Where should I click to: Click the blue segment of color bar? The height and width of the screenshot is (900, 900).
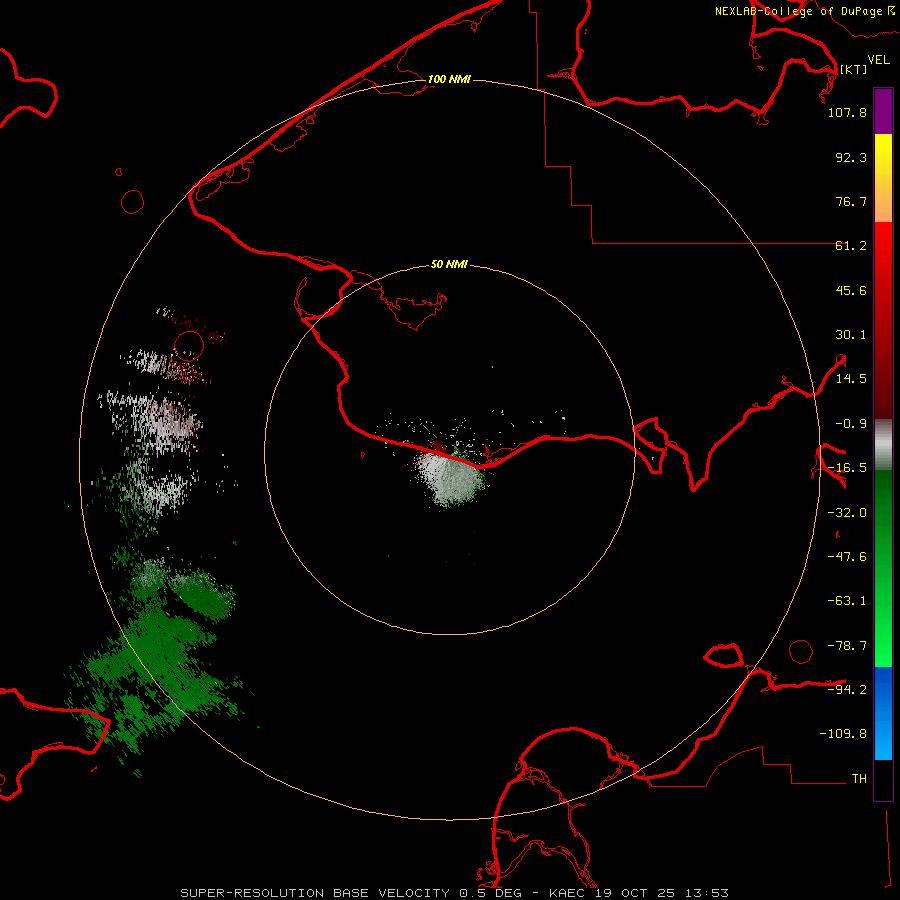click(883, 713)
